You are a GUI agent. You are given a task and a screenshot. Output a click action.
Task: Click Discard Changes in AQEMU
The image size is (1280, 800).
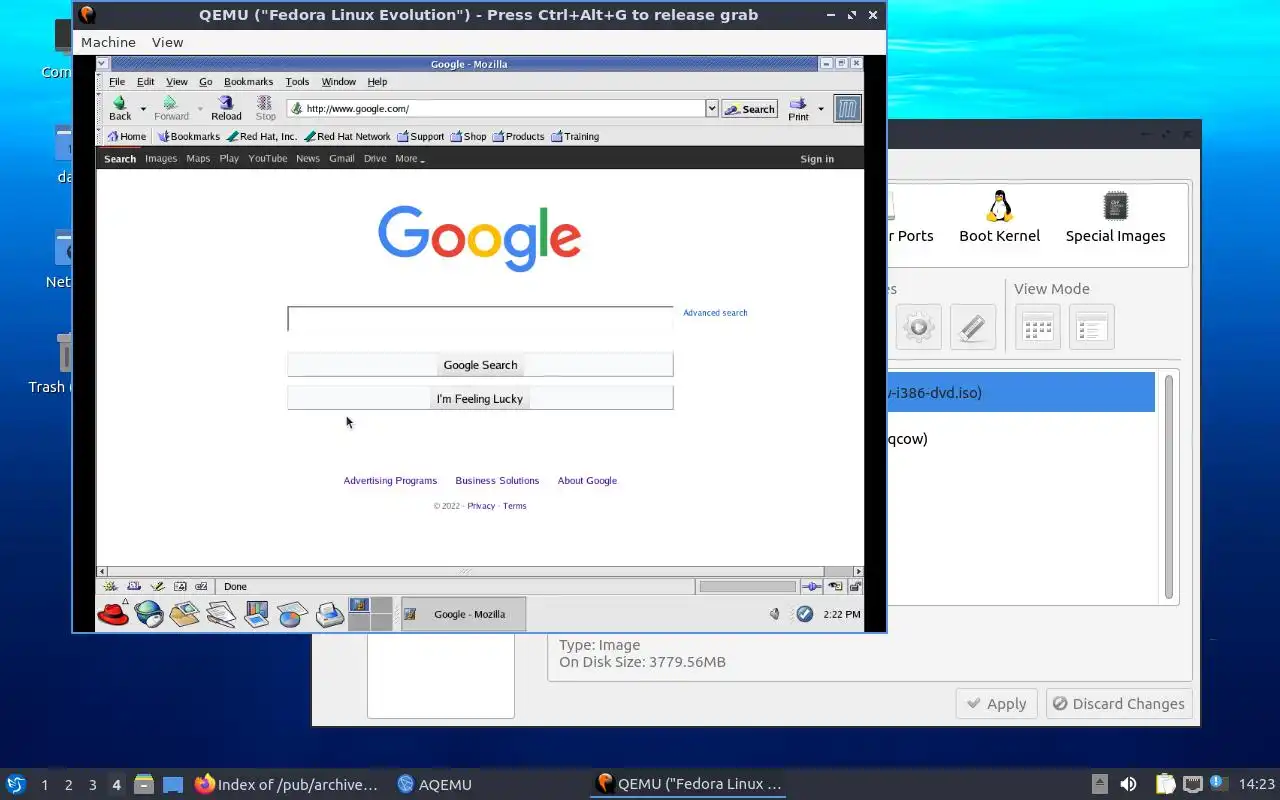click(x=1119, y=704)
